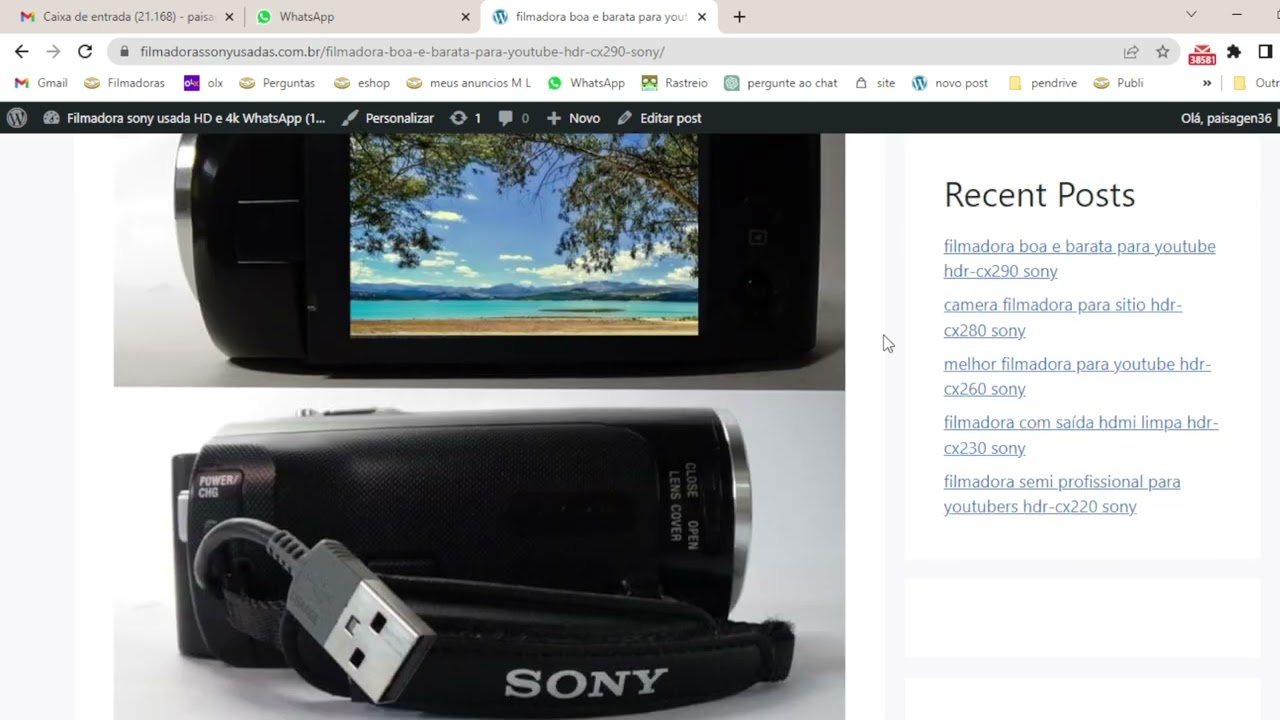Open filmadora semi profissional hdr-cx220 link
The image size is (1280, 720).
coord(1061,494)
